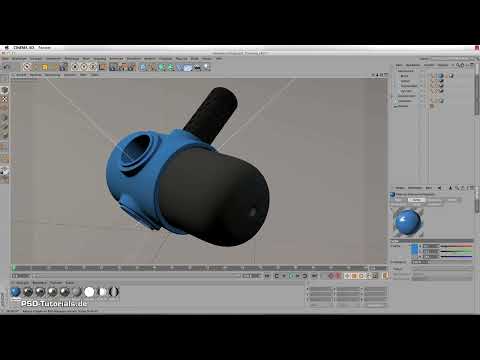480x360 pixels.
Task: Click the tag right of the blue material tag
Action: click(x=451, y=76)
